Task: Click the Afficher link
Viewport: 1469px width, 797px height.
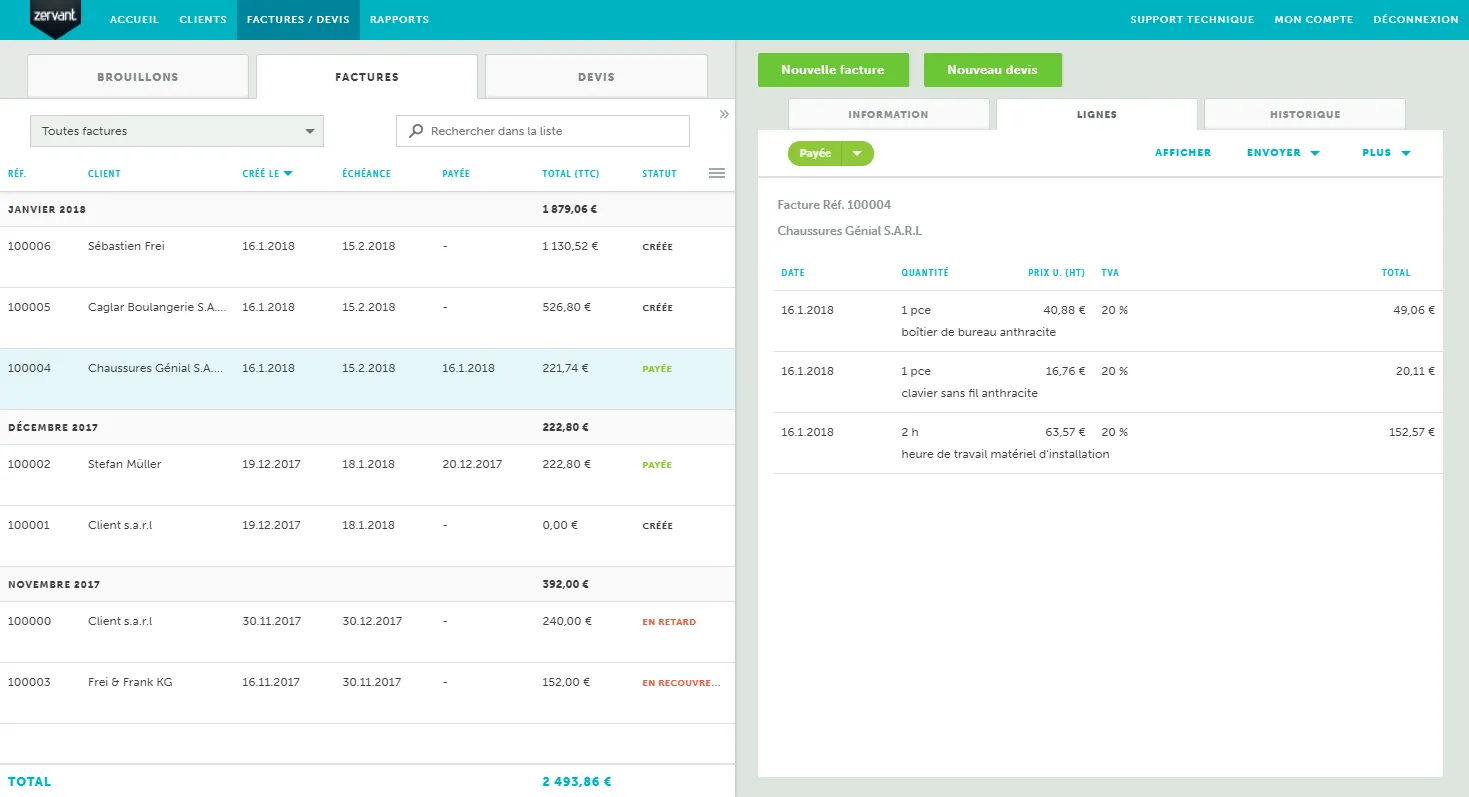Action: (1182, 153)
